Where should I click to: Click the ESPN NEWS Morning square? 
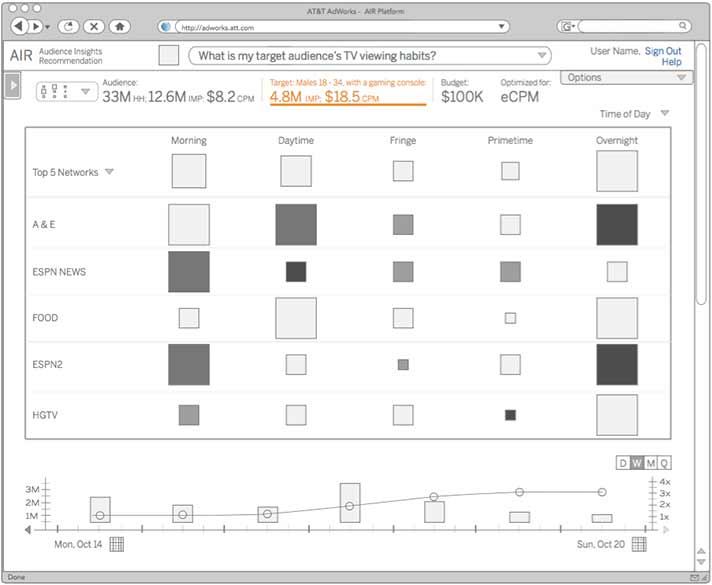pos(189,272)
